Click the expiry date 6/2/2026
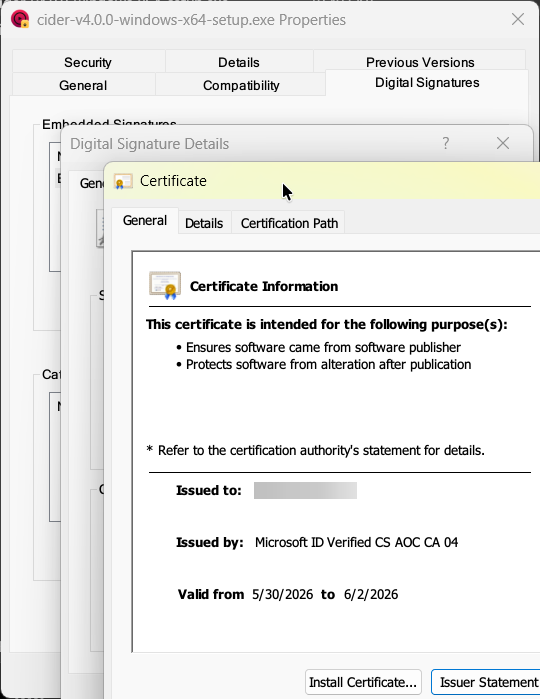This screenshot has height=699, width=540. tap(371, 594)
